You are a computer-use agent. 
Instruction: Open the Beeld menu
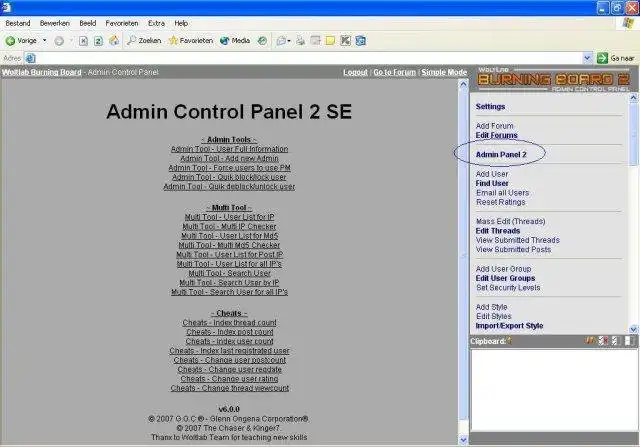88,23
